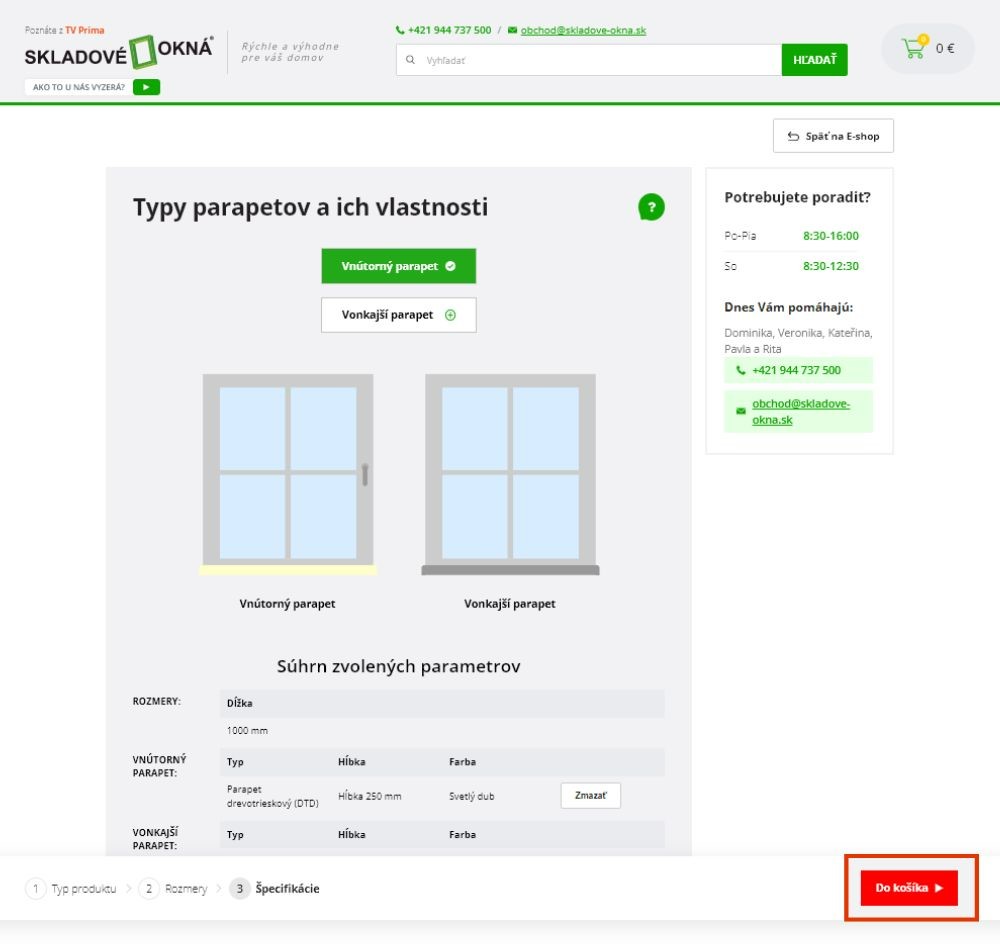Click Zmazať to remove inner sill
Viewport: 1000px width, 944px height.
[x=590, y=796]
